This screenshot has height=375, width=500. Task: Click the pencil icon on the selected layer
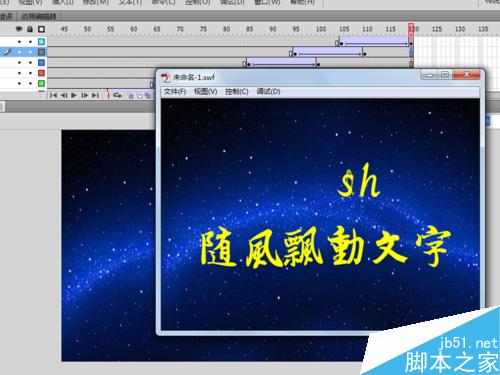(x=8, y=52)
